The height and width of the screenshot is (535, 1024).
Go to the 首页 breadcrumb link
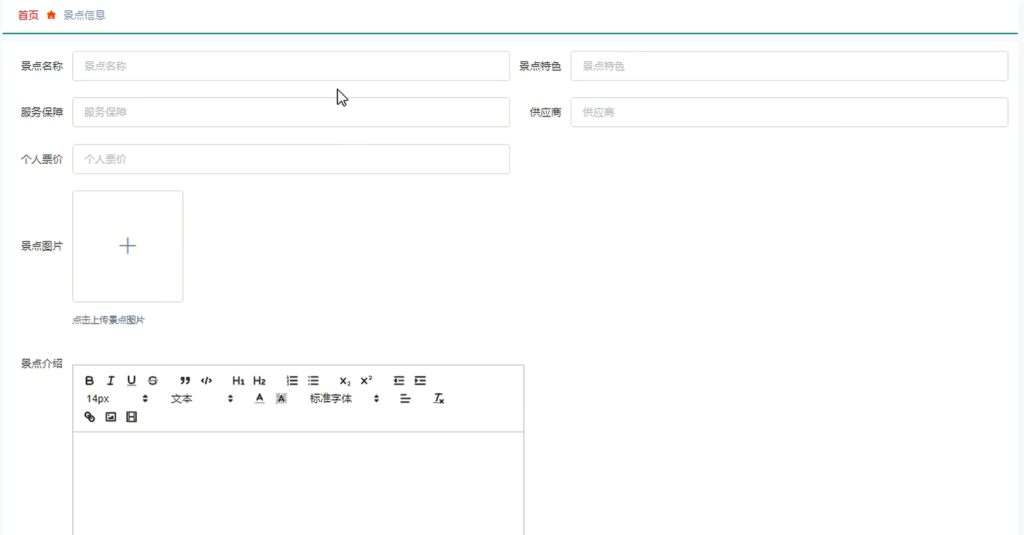pyautogui.click(x=28, y=15)
